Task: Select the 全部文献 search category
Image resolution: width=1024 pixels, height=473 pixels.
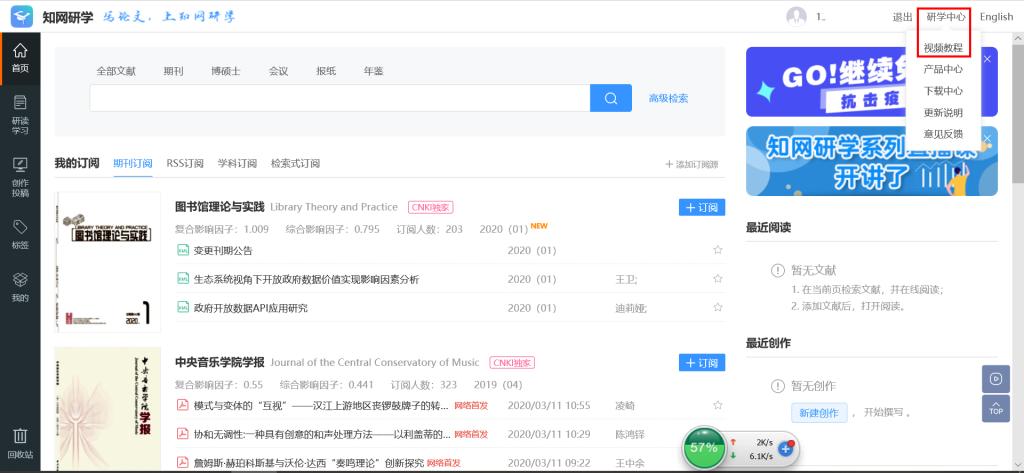Action: point(116,71)
